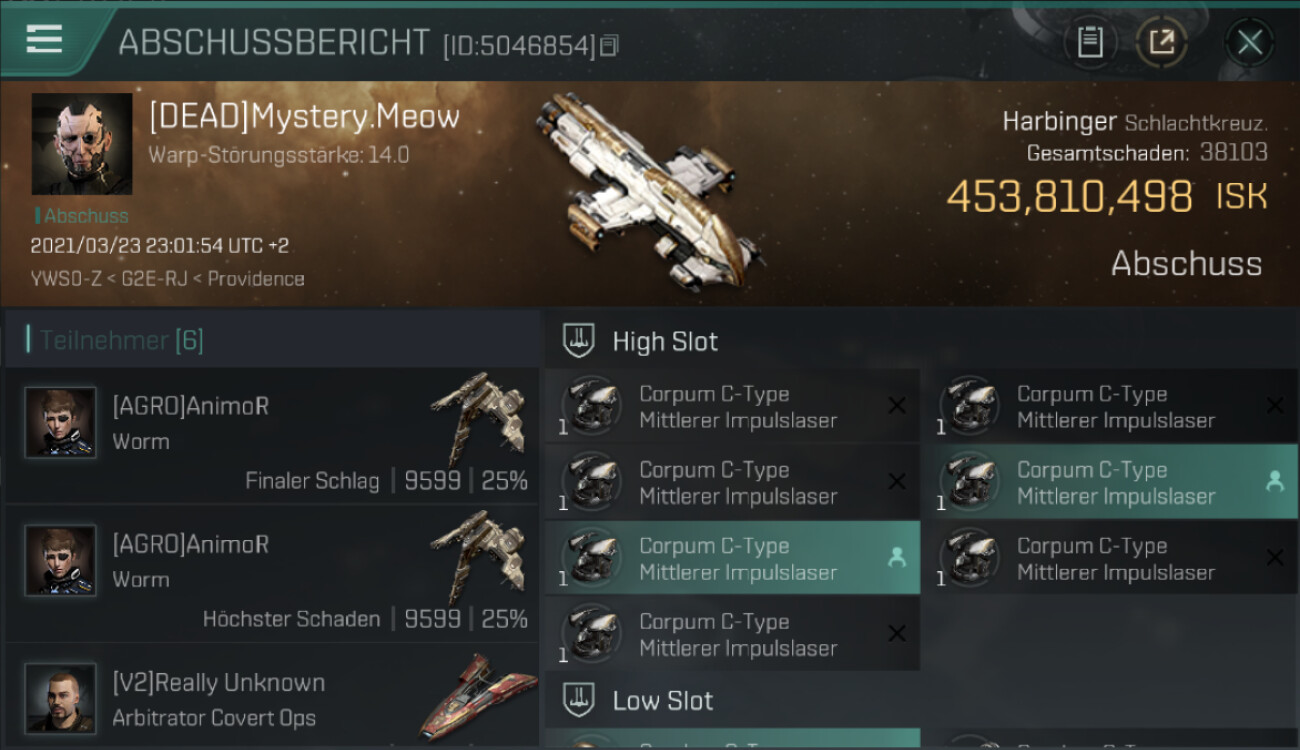Click the person icon on the highlighted left-column laser
Image resolution: width=1300 pixels, height=750 pixels.
pos(897,558)
